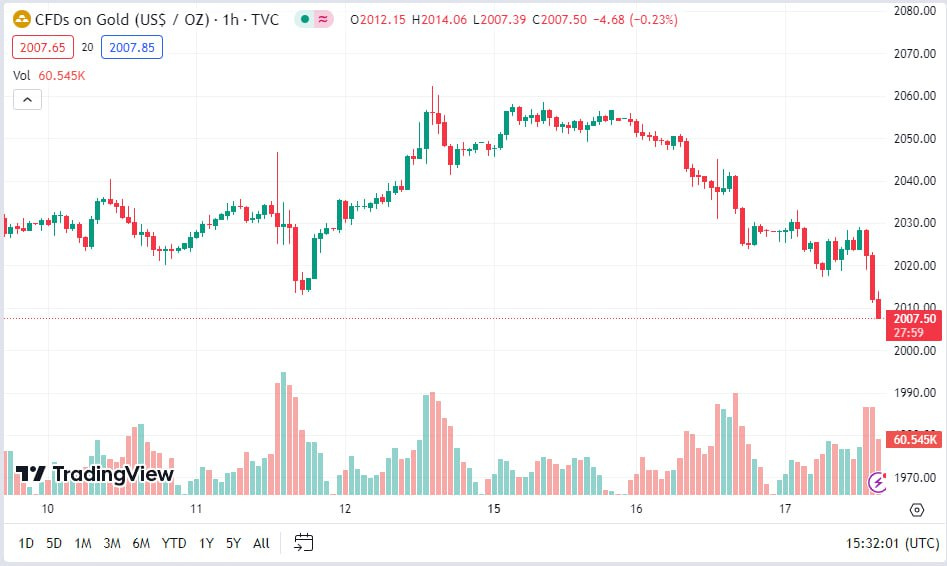
Task: Switch to 1M time range
Action: [x=83, y=543]
